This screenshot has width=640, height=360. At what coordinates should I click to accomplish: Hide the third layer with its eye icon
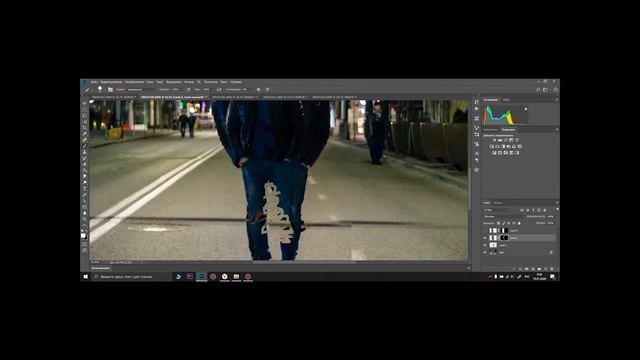(x=485, y=245)
